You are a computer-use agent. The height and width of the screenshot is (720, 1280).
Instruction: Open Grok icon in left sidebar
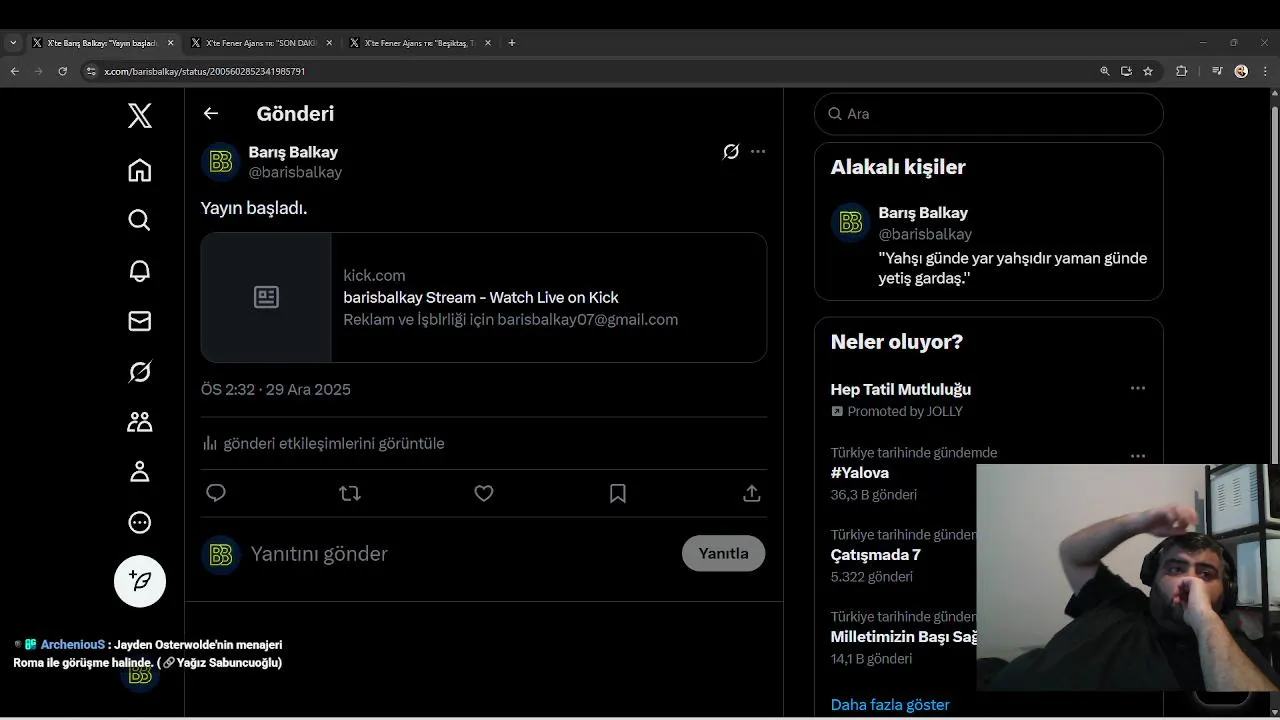coord(140,372)
